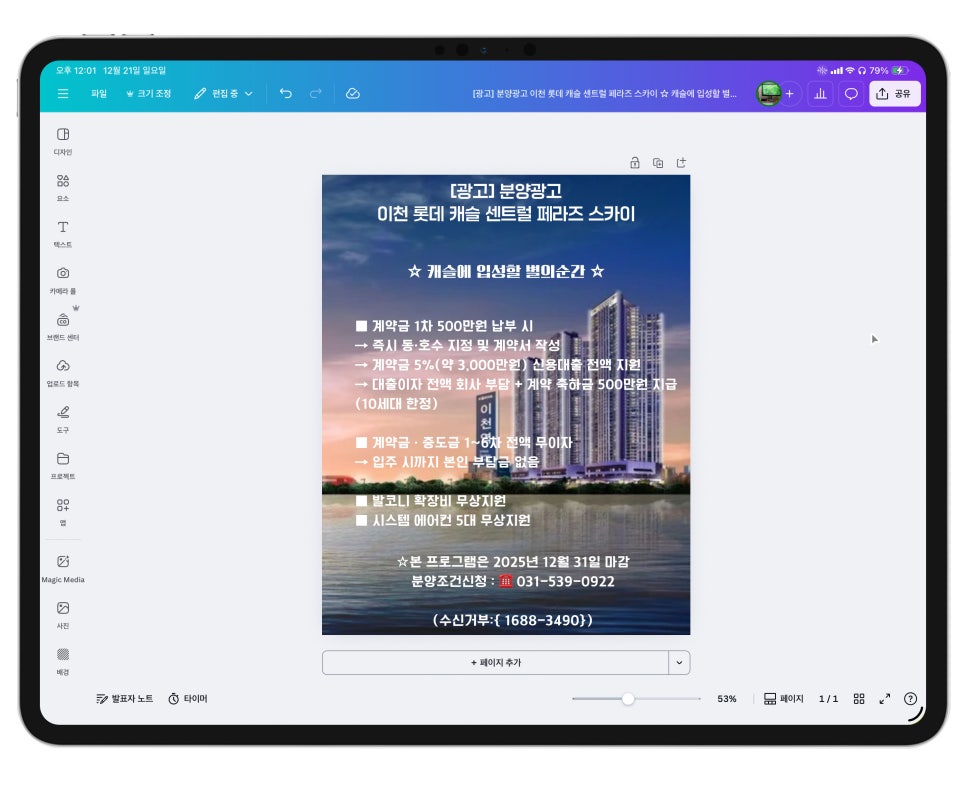The height and width of the screenshot is (785, 966).
Task: Select the title text 이천 롯데 캐슬 센트럴 페라즈 스카이
Action: (506, 214)
